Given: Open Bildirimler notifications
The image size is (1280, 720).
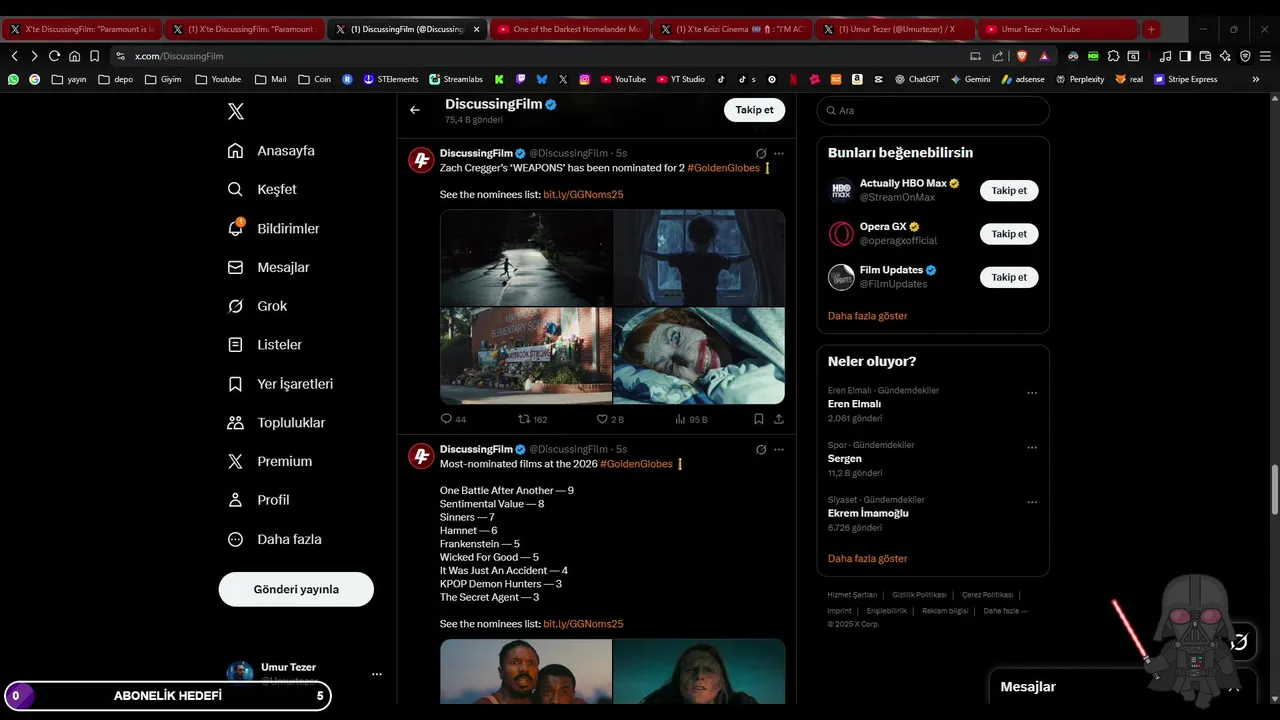Looking at the screenshot, I should tap(273, 228).
